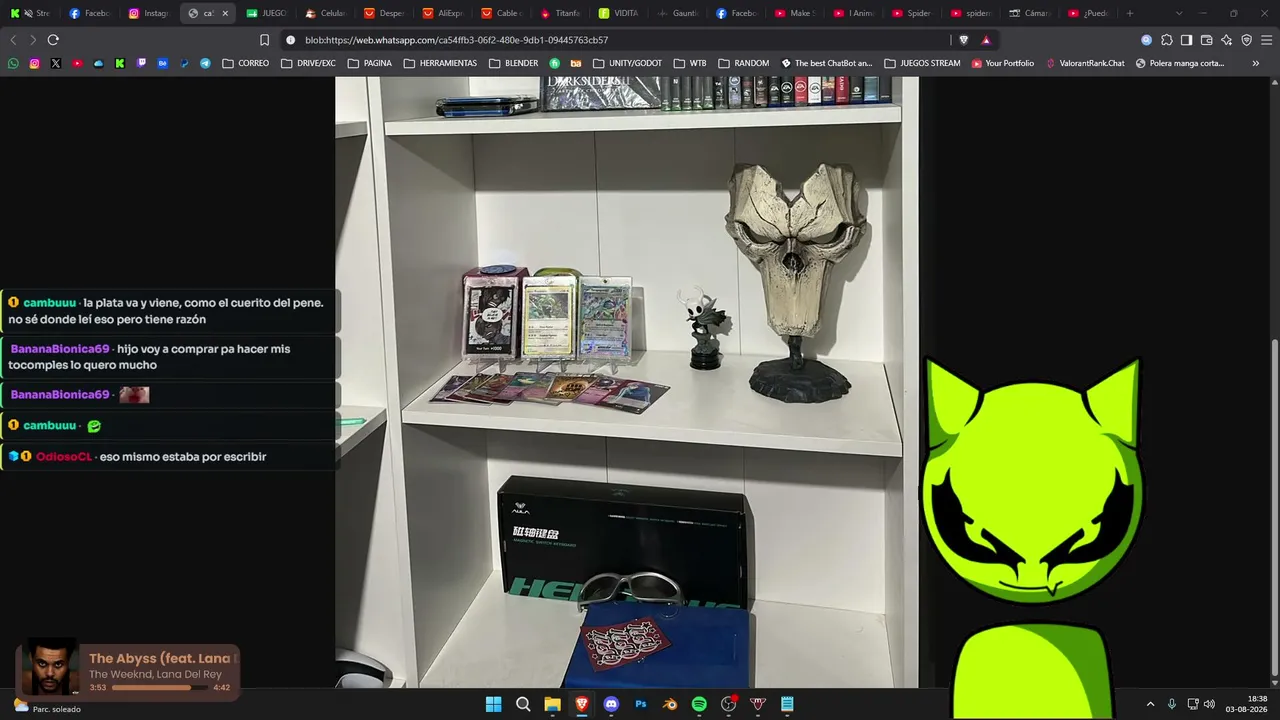Screen dimensions: 1280x720
Task: Open the tab search dropdown
Action: coord(1179,13)
